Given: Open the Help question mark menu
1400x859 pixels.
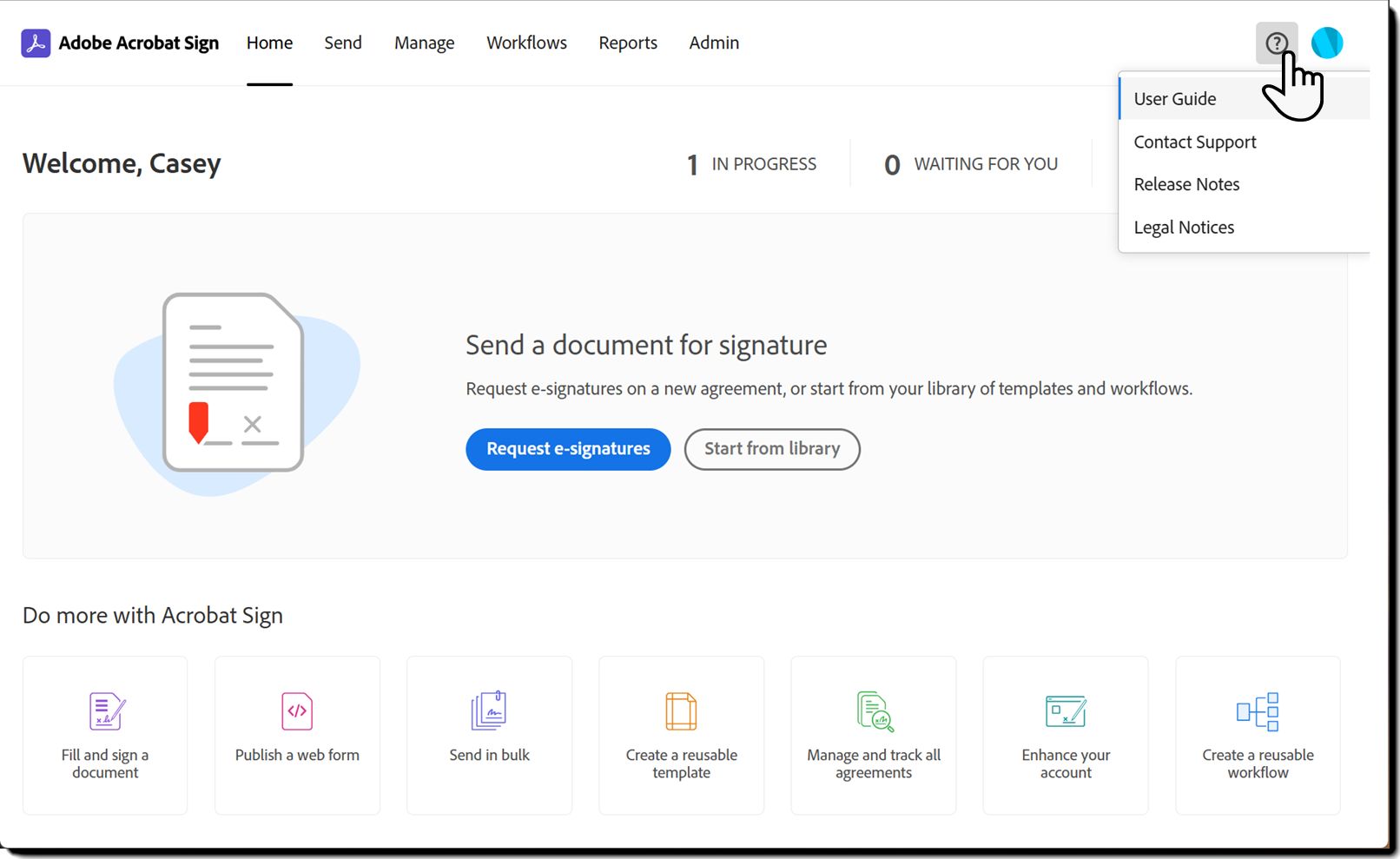Looking at the screenshot, I should tap(1277, 43).
